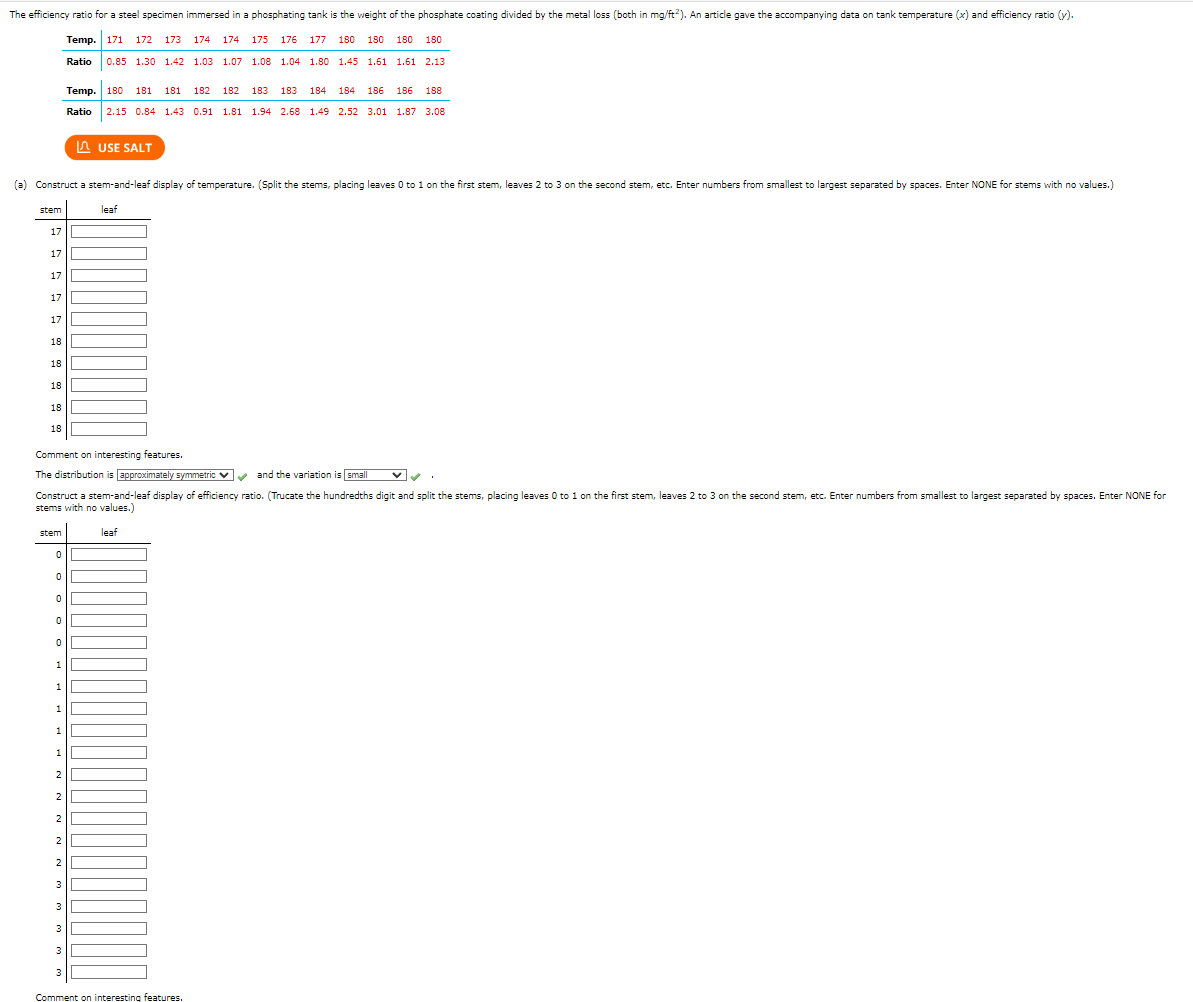This screenshot has height=1002, width=1193.
Task: Open the variation dropdown showing 'small'
Action: (x=376, y=475)
